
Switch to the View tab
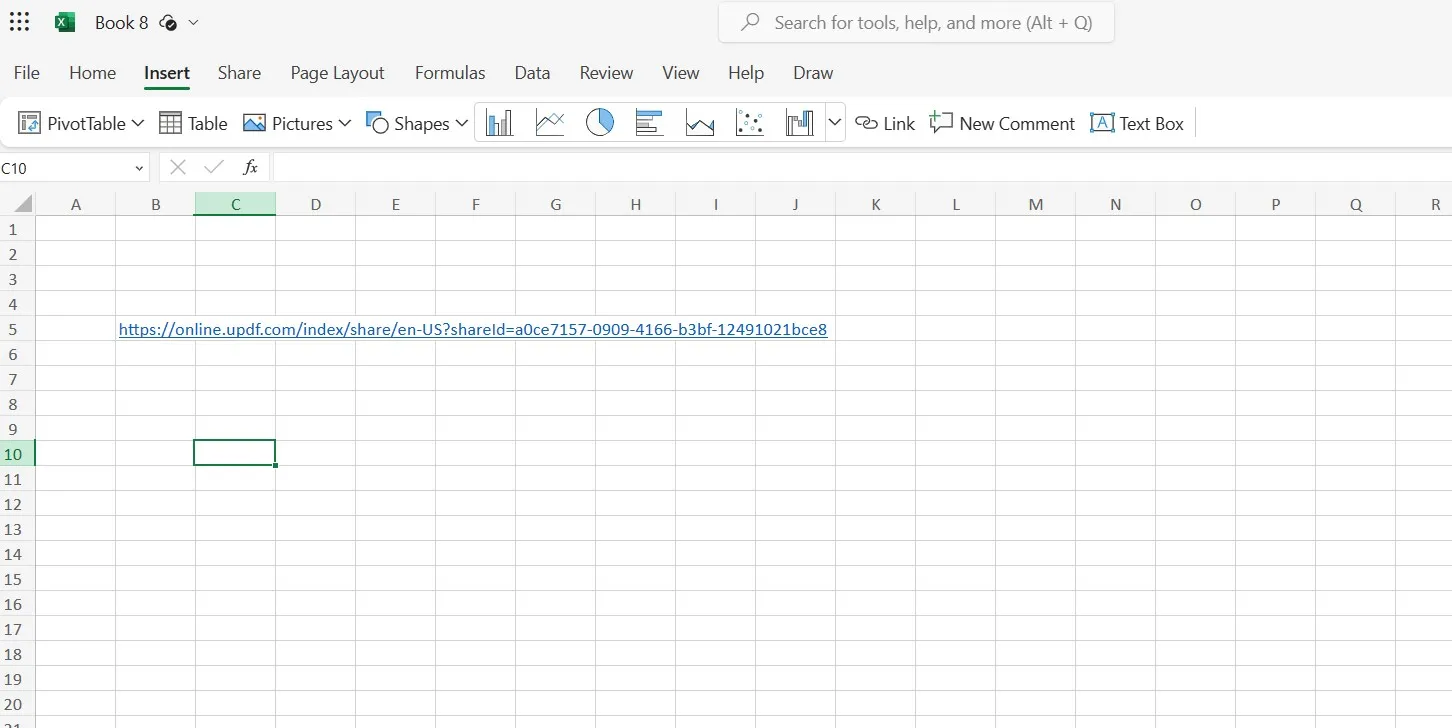pos(681,73)
